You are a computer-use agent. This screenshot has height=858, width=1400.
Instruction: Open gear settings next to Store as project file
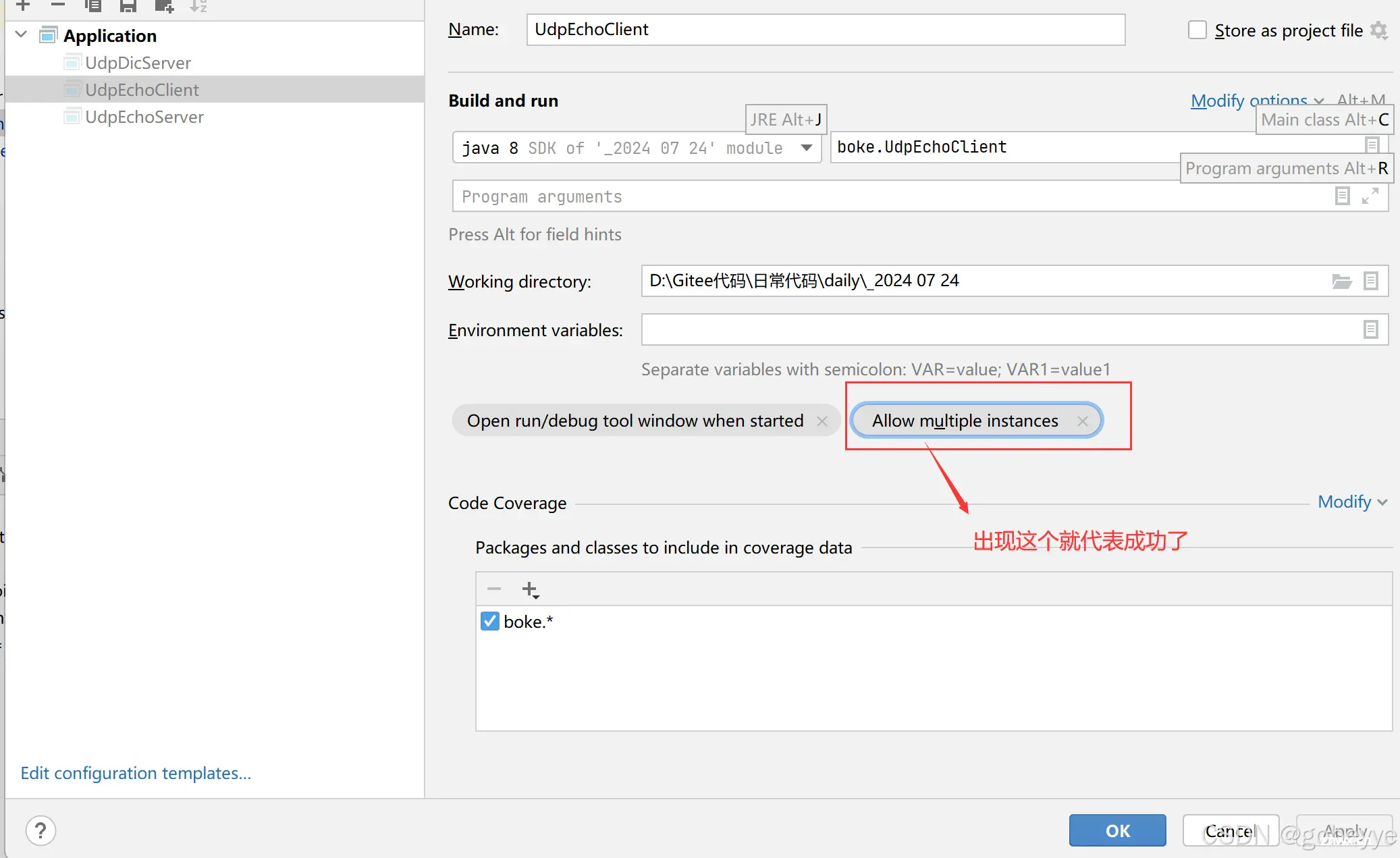pos(1379,30)
